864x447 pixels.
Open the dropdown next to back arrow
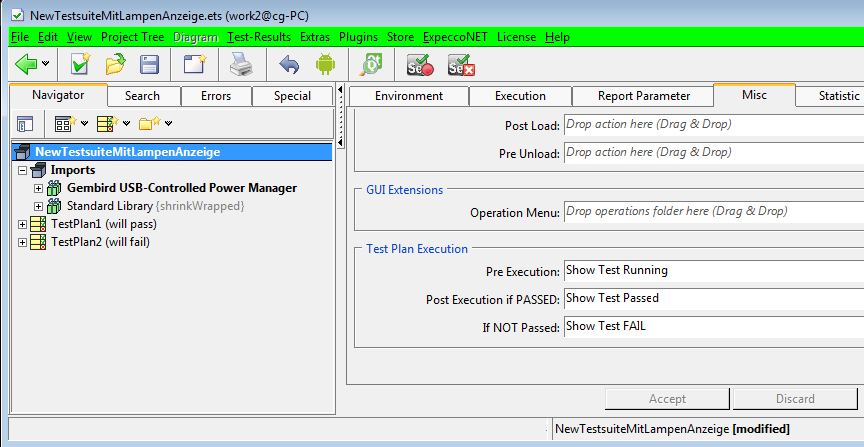click(x=47, y=65)
